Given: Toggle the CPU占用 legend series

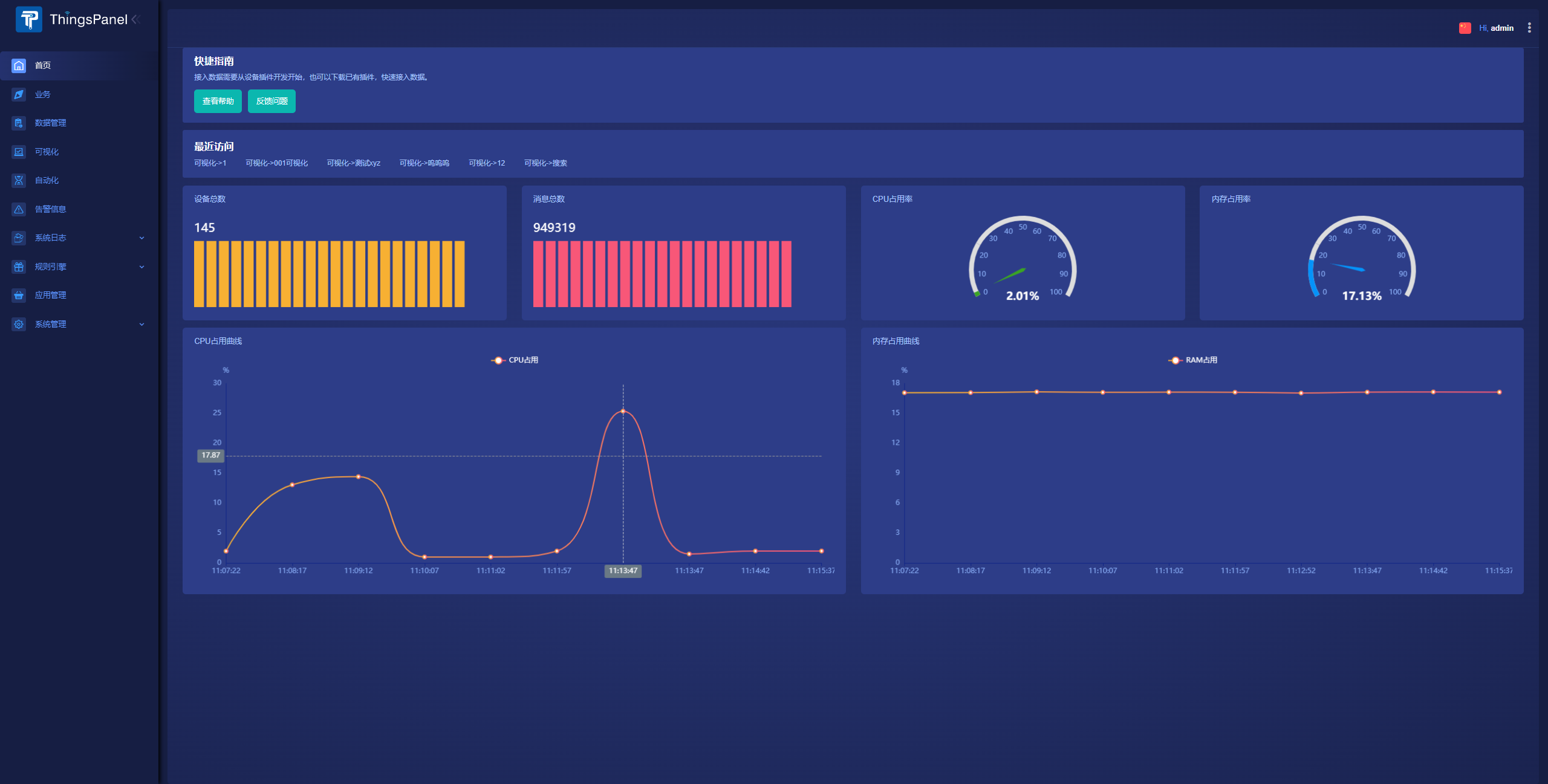Looking at the screenshot, I should 515,360.
